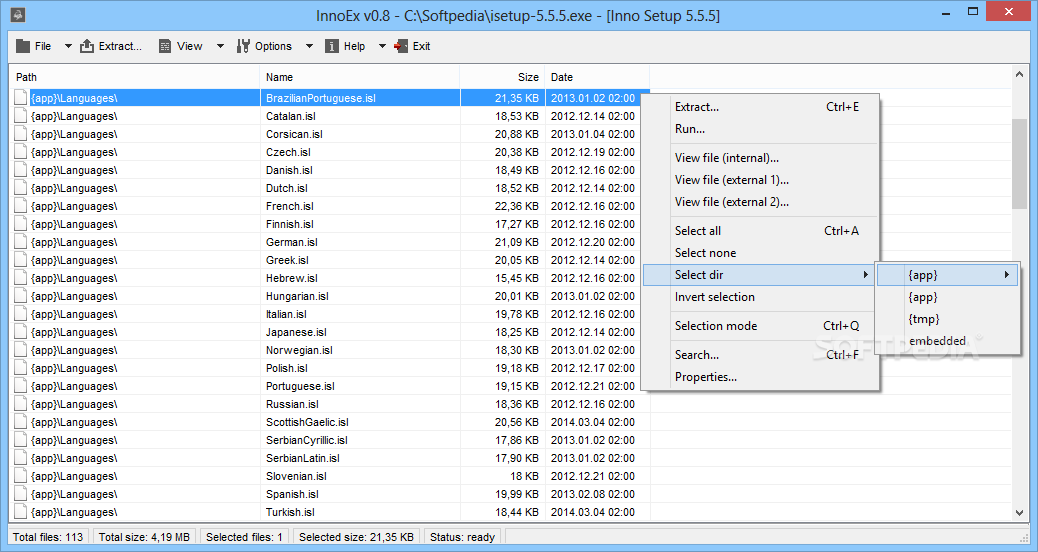Screen dimensions: 1038x552
Task: Open Properties... from context menu
Action: coord(761,377)
